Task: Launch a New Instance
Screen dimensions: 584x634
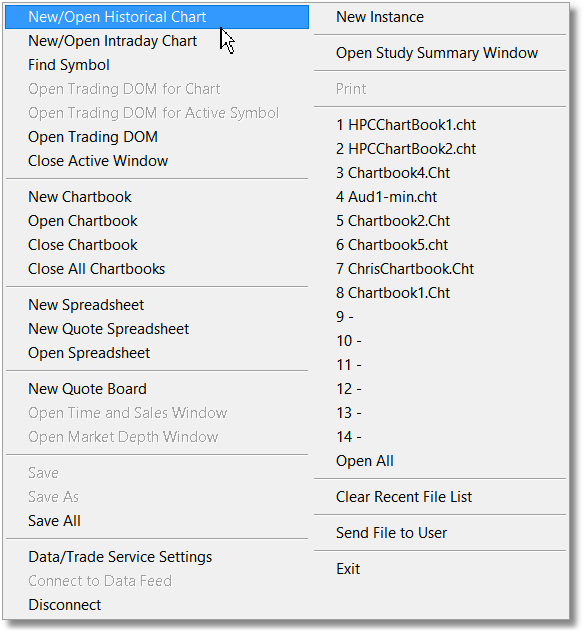Action: pos(440,17)
